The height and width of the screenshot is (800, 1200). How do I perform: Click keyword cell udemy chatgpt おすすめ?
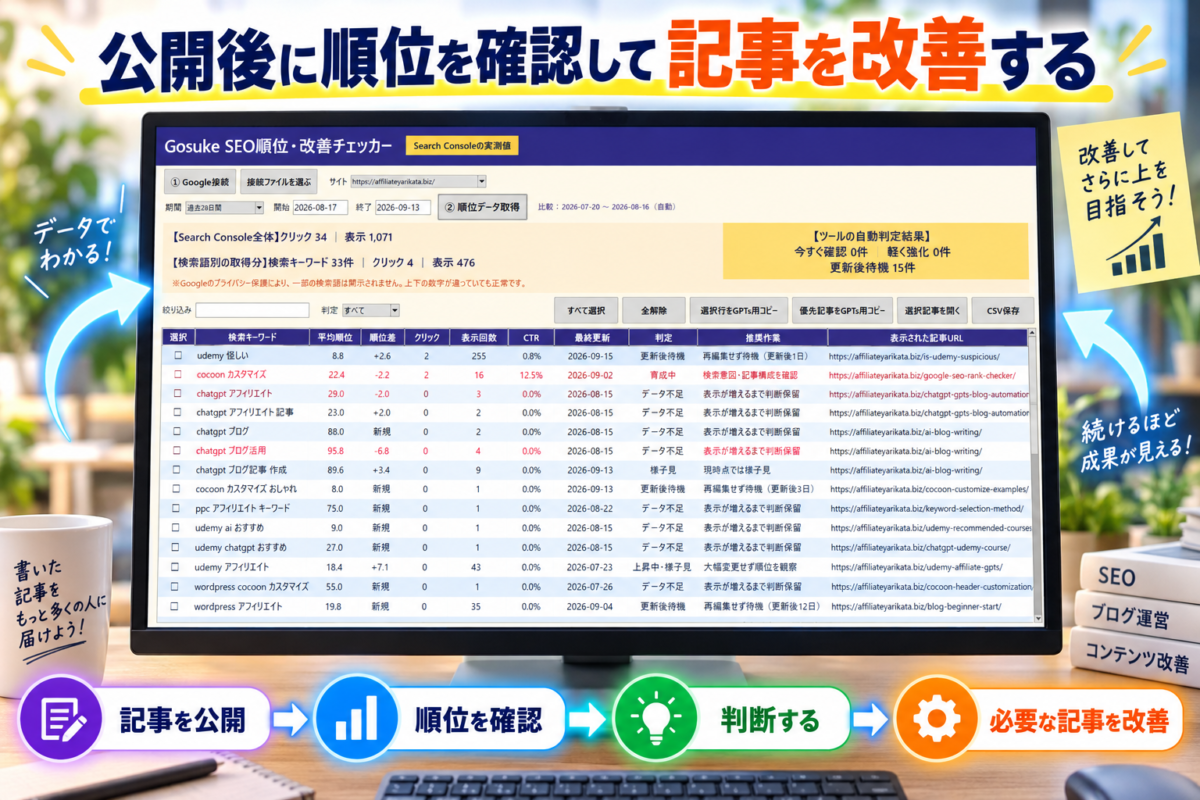point(240,547)
